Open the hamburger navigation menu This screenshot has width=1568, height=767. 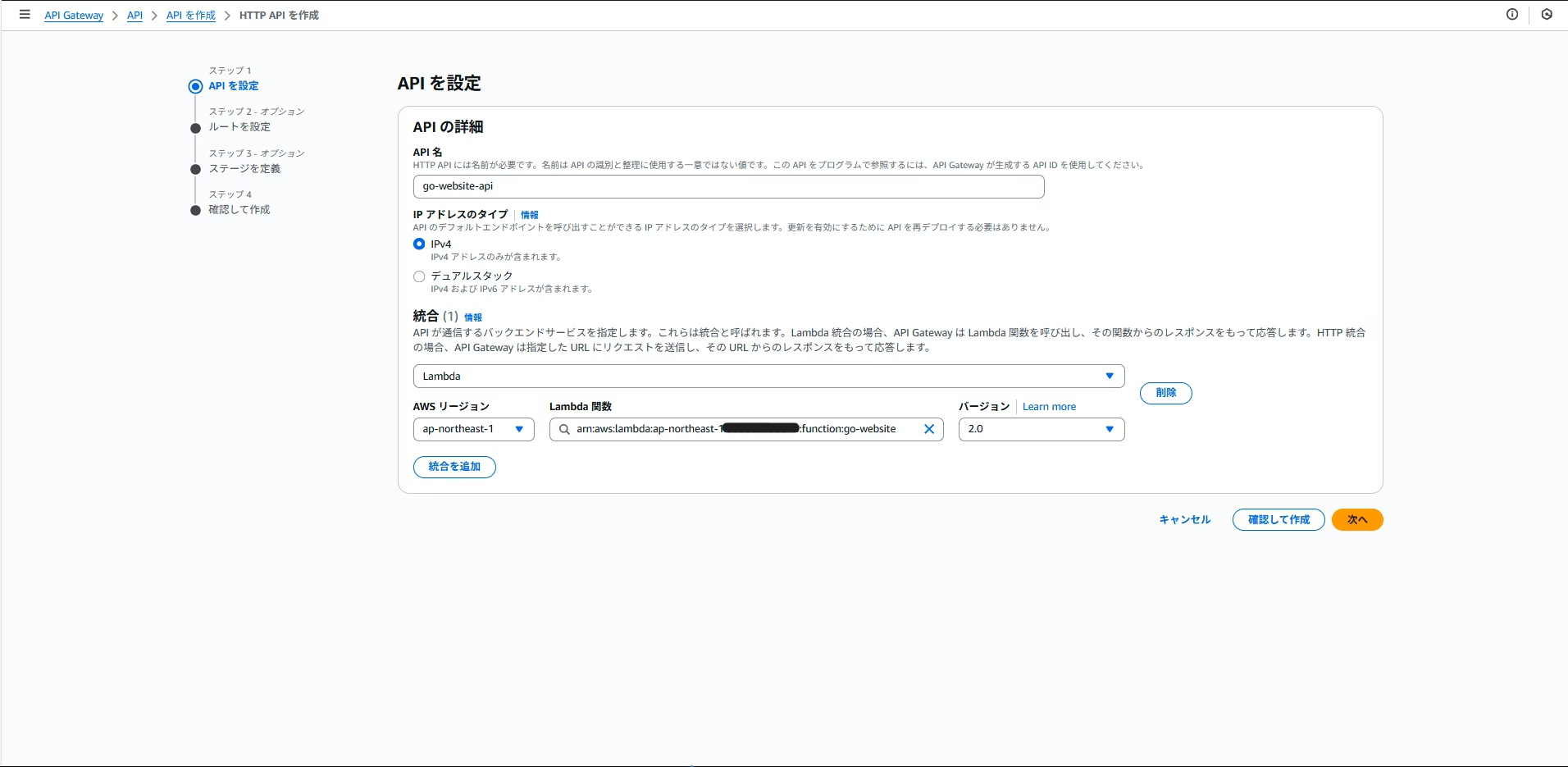25,15
